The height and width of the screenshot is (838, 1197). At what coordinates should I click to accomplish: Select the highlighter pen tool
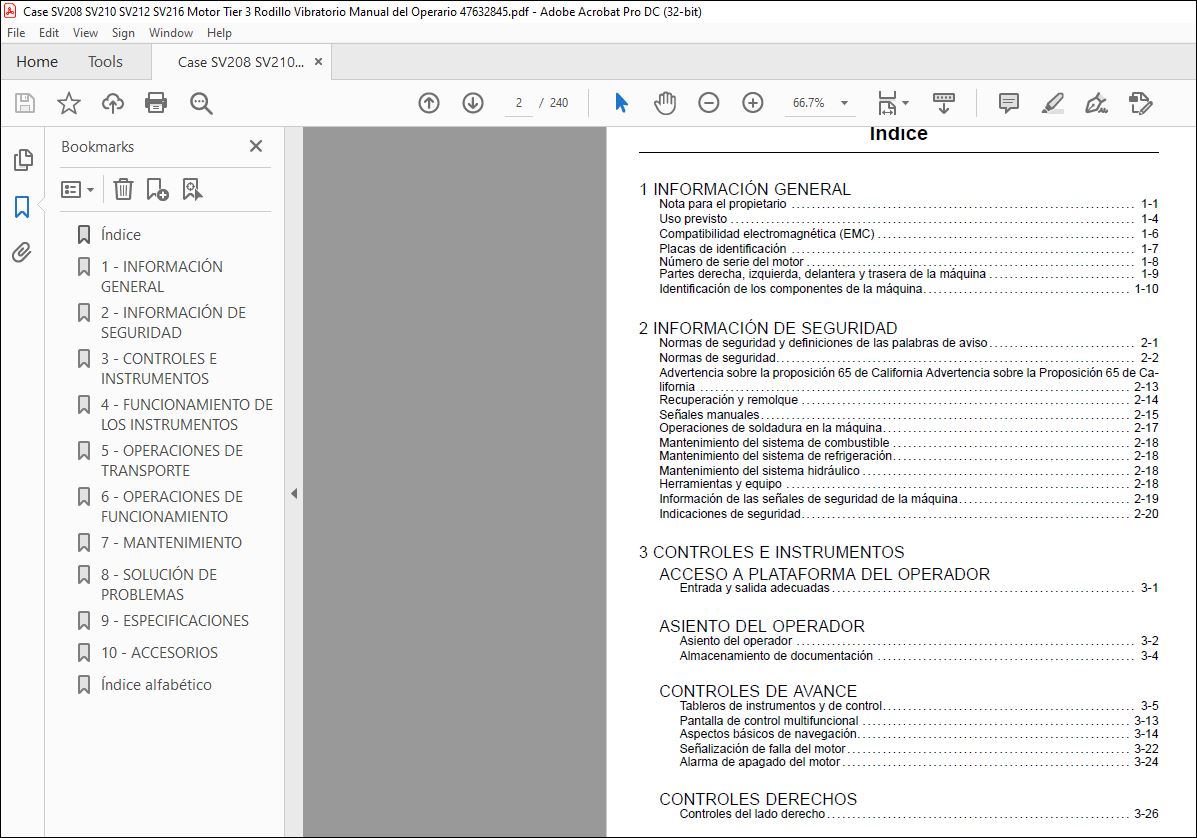click(1053, 103)
